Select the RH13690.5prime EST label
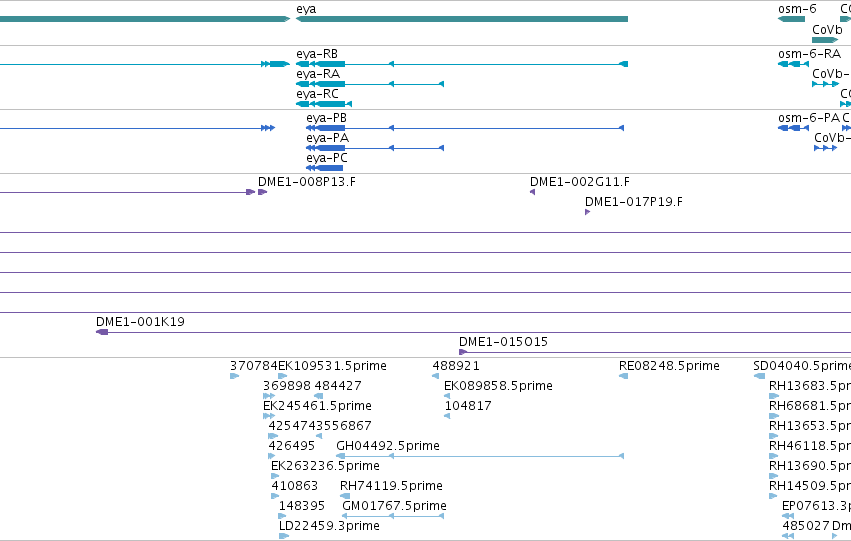 pyautogui.click(x=810, y=466)
